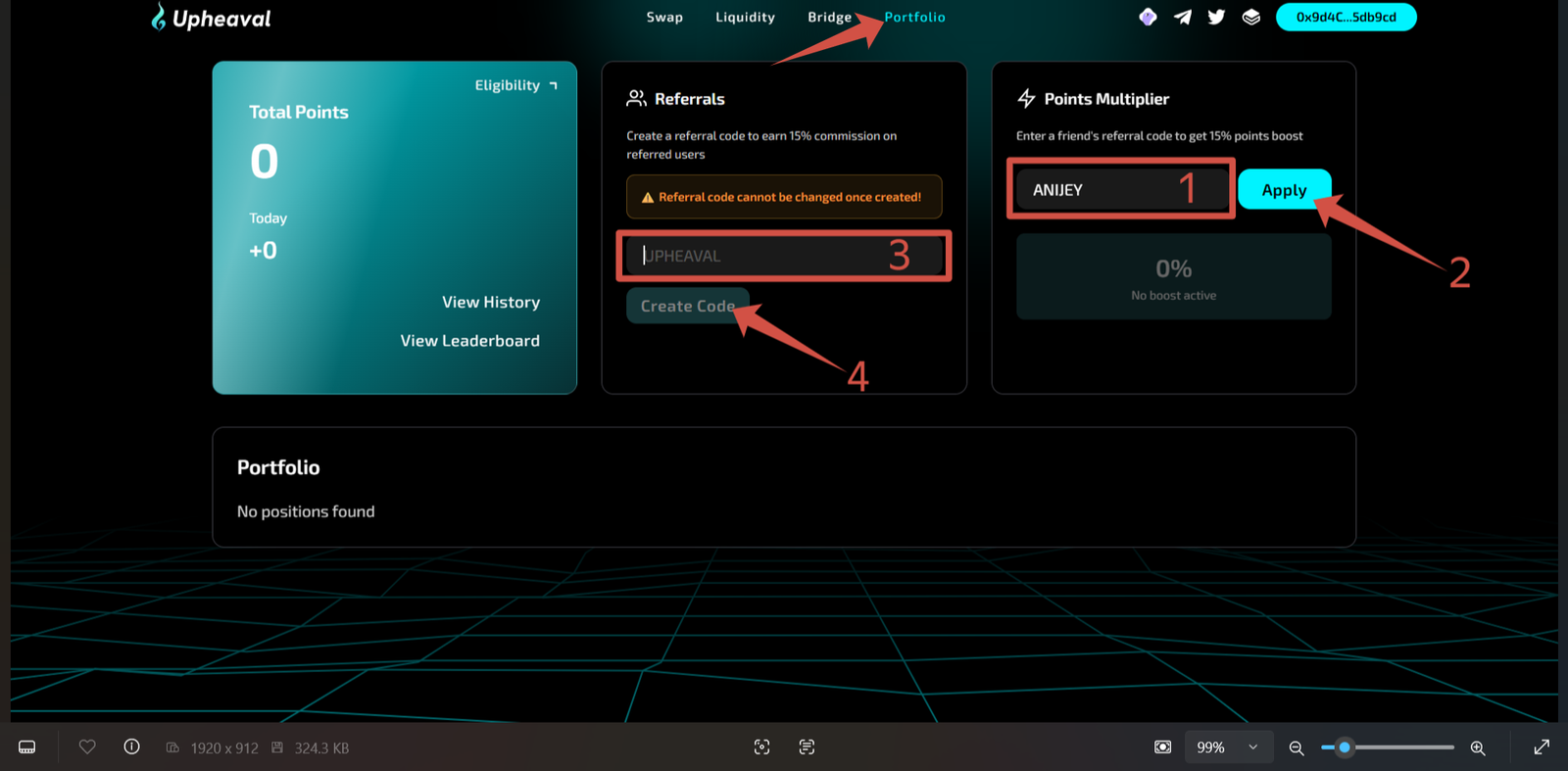
Task: Open the Eligibility link with arrow
Action: click(x=515, y=85)
